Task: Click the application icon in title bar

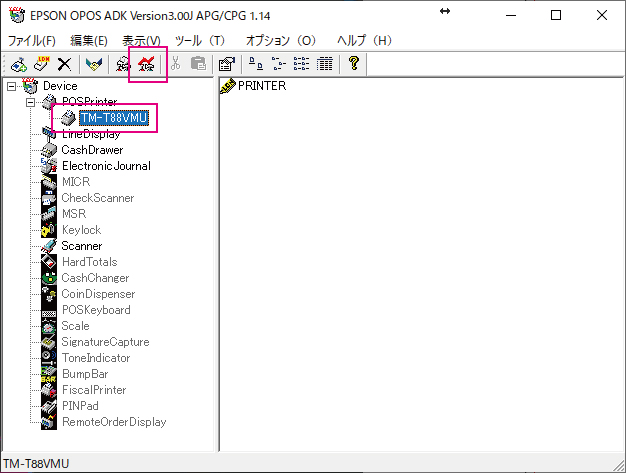Action: tap(17, 15)
